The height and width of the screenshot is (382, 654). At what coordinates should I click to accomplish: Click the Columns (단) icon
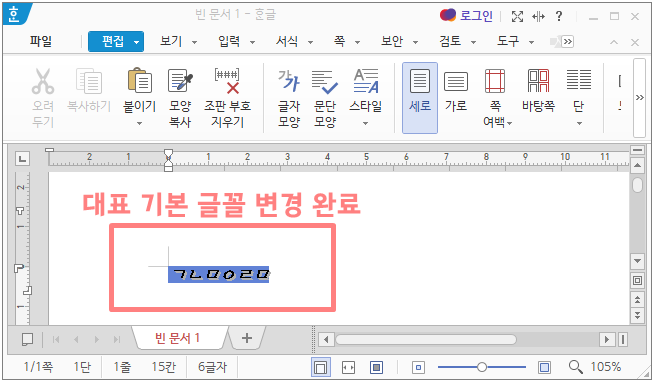coord(579,80)
